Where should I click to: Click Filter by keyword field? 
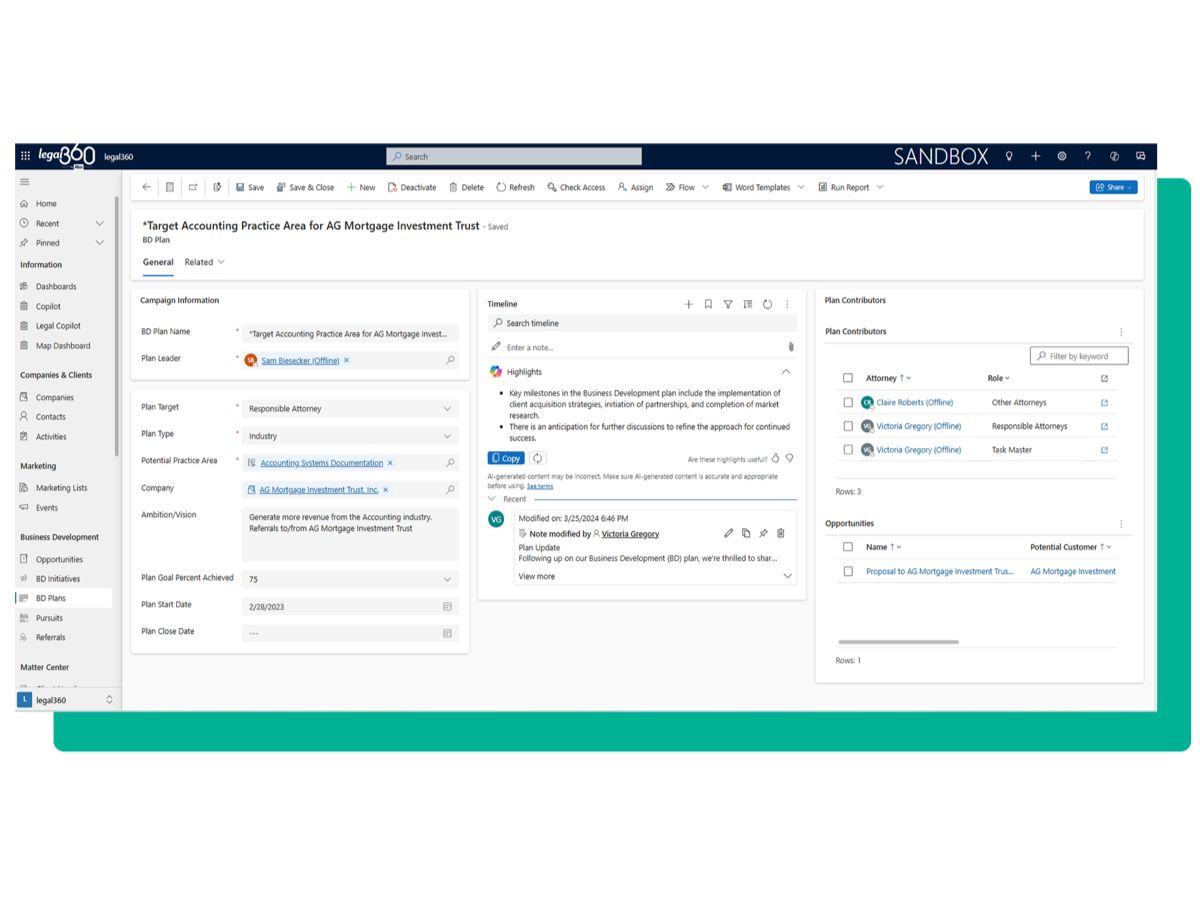[x=1079, y=356]
